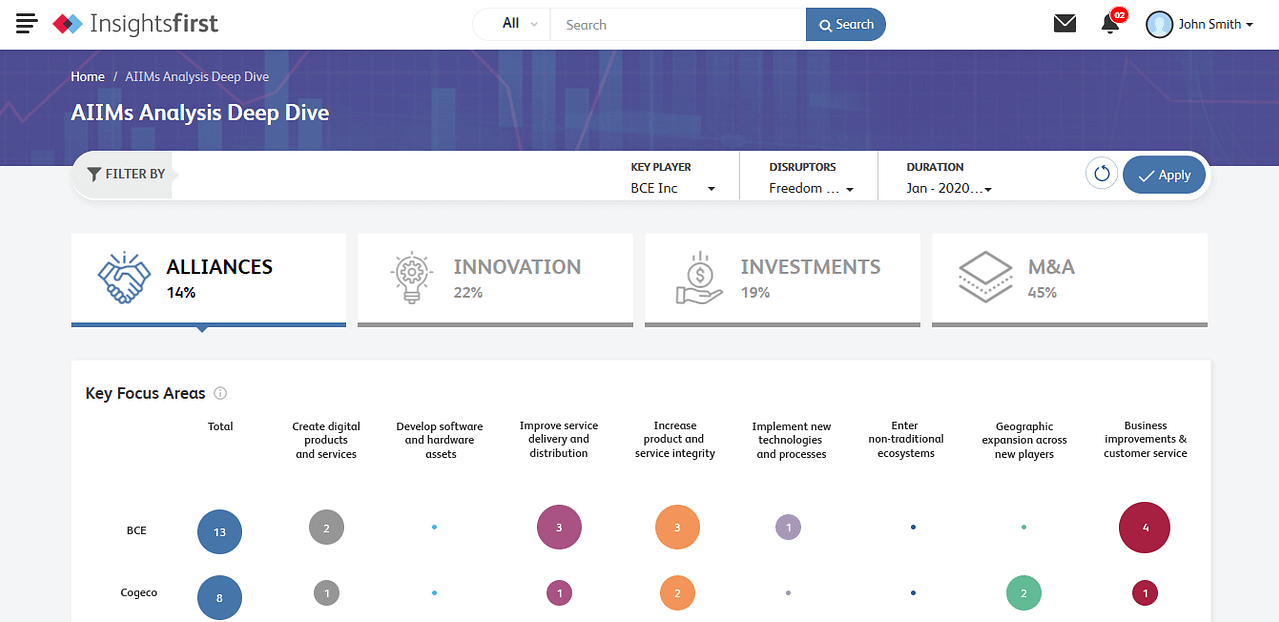Click the AIIMs Analysis Deep Dive page title
This screenshot has height=622, width=1279.
click(x=200, y=112)
